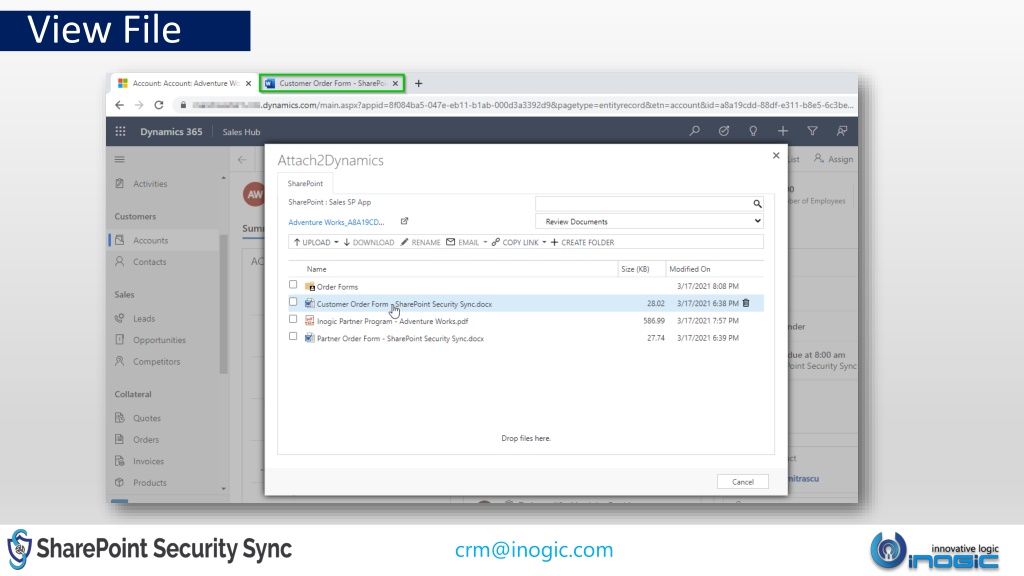Image resolution: width=1024 pixels, height=576 pixels.
Task: Click Rename in the toolbar
Action: pyautogui.click(x=420, y=242)
